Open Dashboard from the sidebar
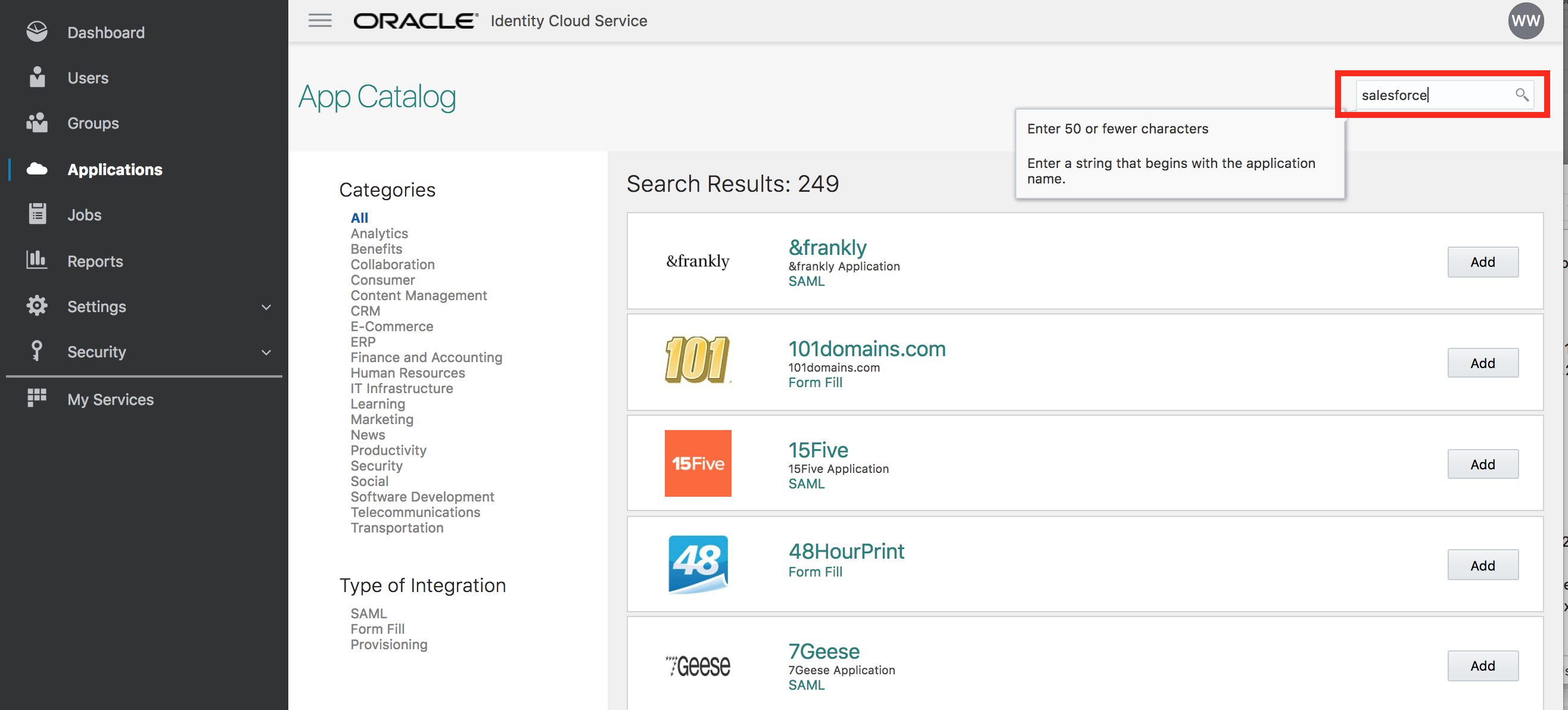 [x=106, y=32]
